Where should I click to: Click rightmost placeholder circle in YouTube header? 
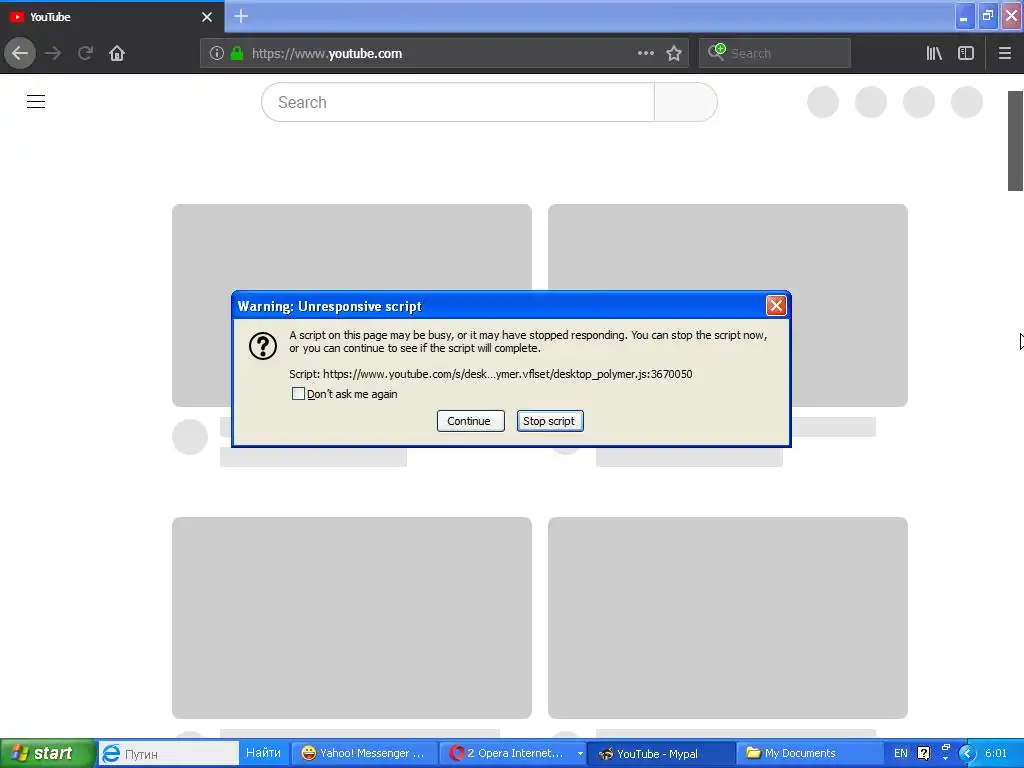pyautogui.click(x=967, y=102)
